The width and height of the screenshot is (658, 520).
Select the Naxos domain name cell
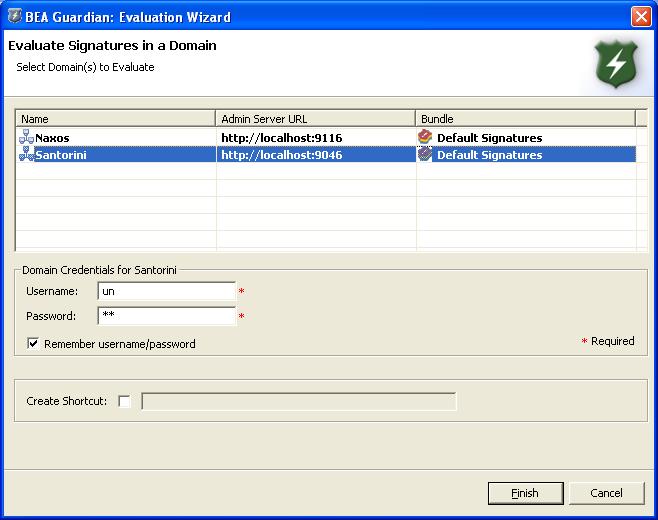pos(116,138)
